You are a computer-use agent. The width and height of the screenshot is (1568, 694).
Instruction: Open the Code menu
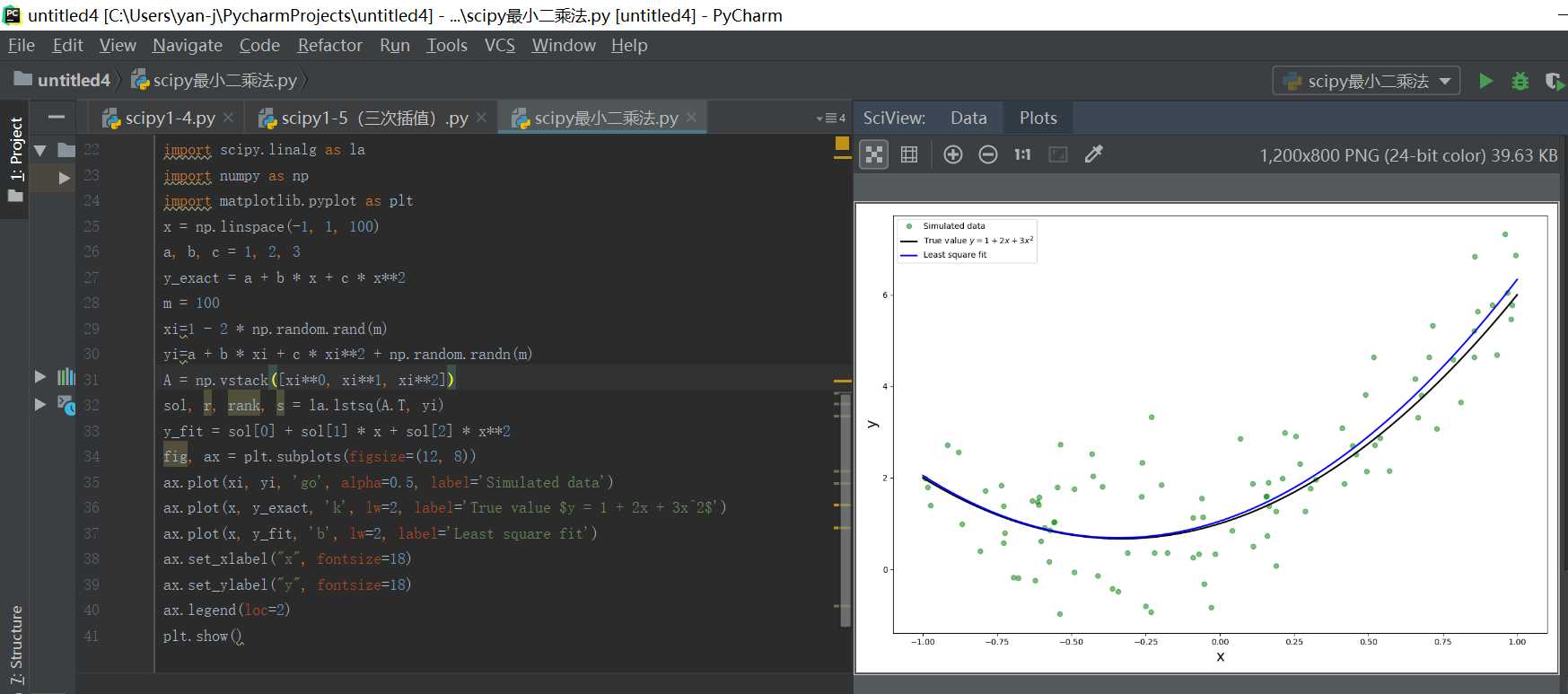click(259, 45)
